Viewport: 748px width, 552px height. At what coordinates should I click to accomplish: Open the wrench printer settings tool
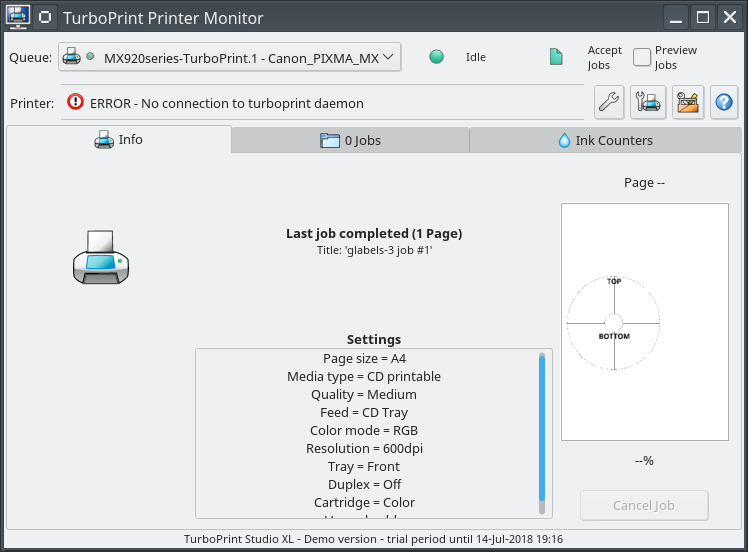pos(609,102)
